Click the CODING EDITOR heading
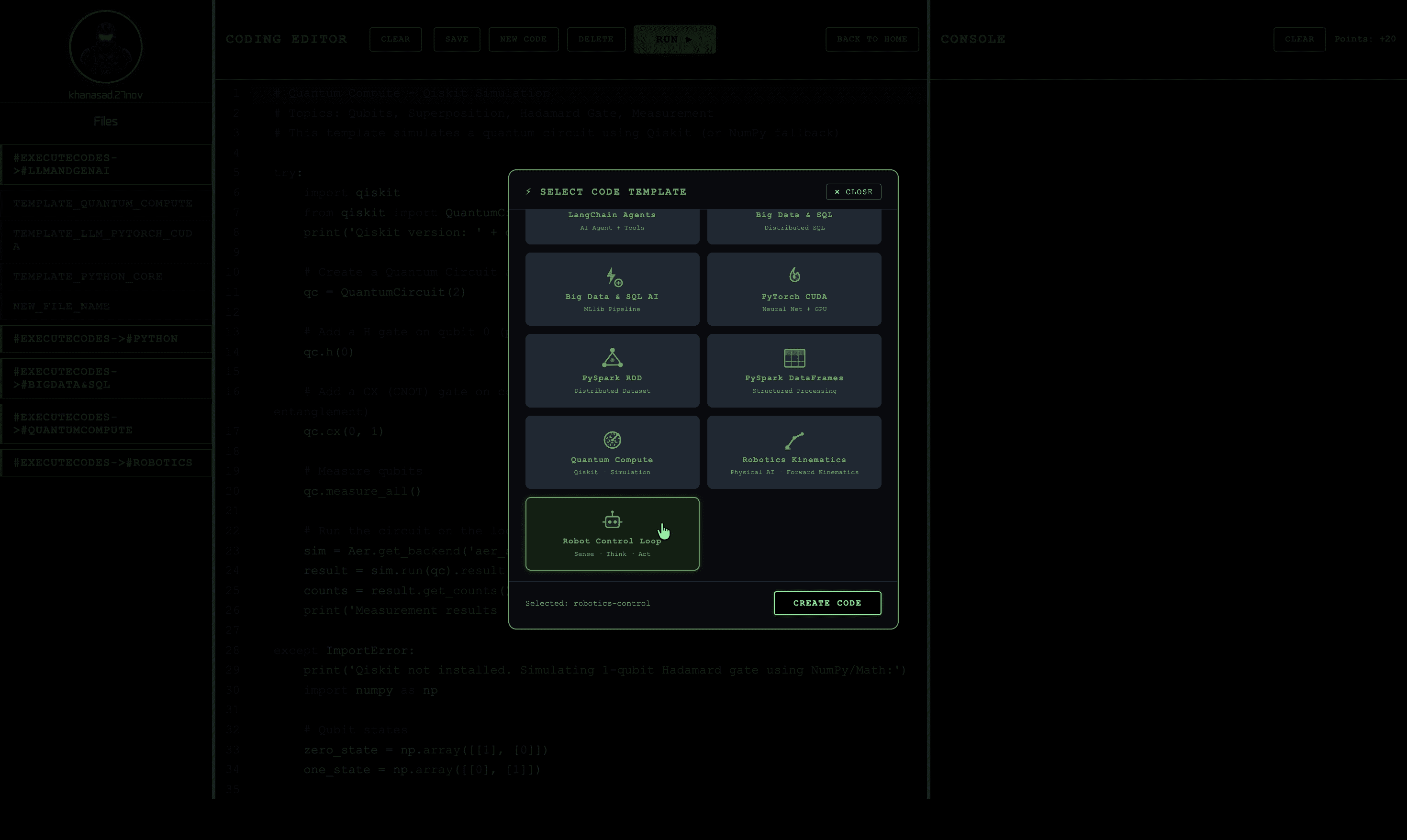 287,39
